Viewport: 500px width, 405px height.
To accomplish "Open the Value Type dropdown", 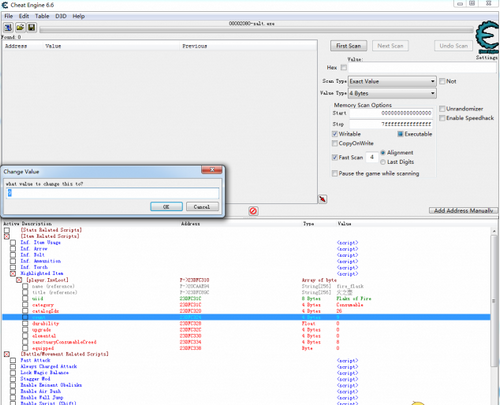I will pos(392,93).
